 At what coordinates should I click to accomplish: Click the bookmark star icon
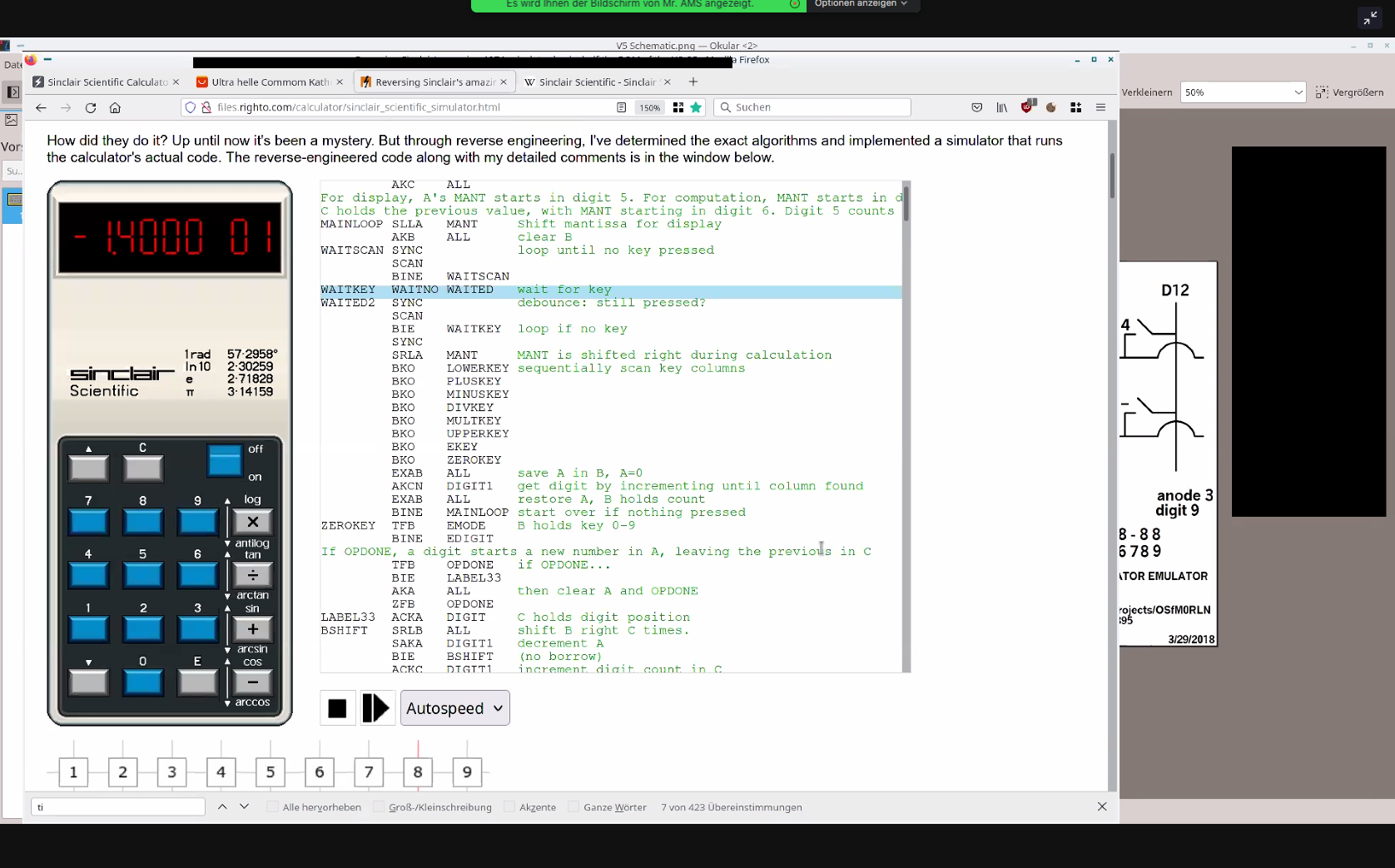pyautogui.click(x=696, y=107)
